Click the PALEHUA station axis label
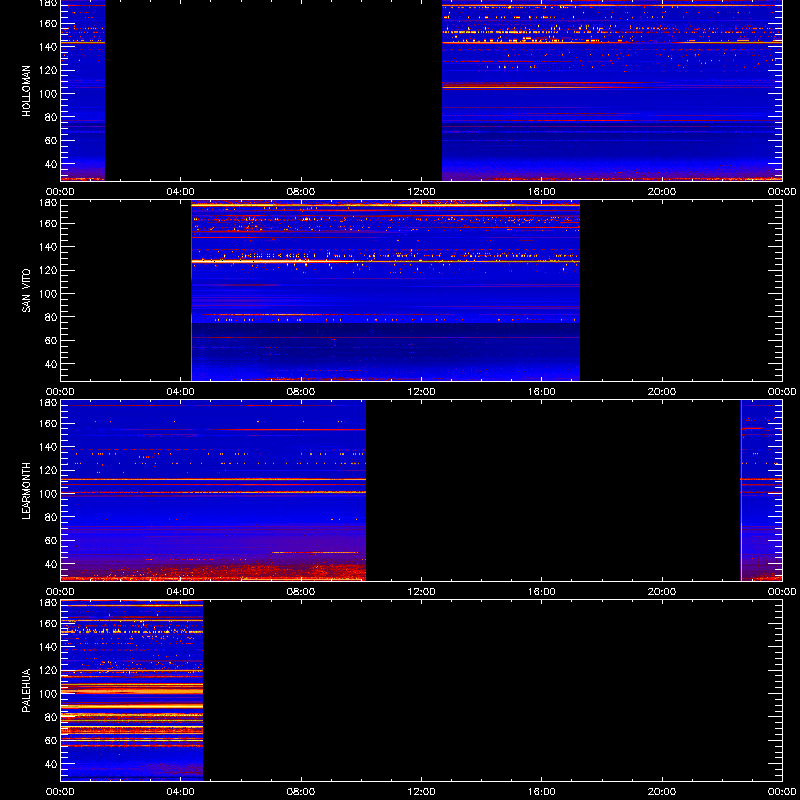 [26, 691]
